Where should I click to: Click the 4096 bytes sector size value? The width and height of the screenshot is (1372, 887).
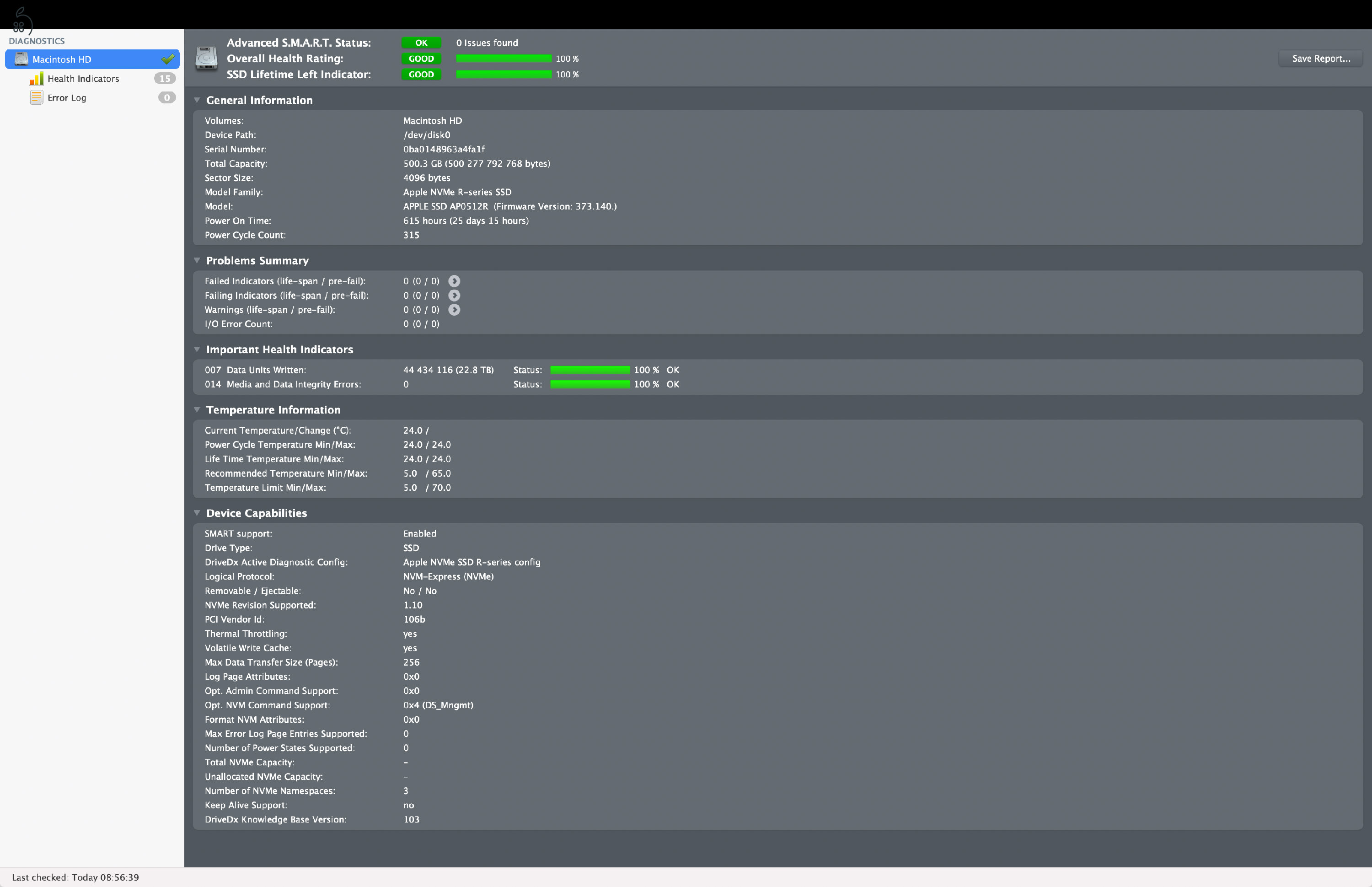pyautogui.click(x=427, y=178)
